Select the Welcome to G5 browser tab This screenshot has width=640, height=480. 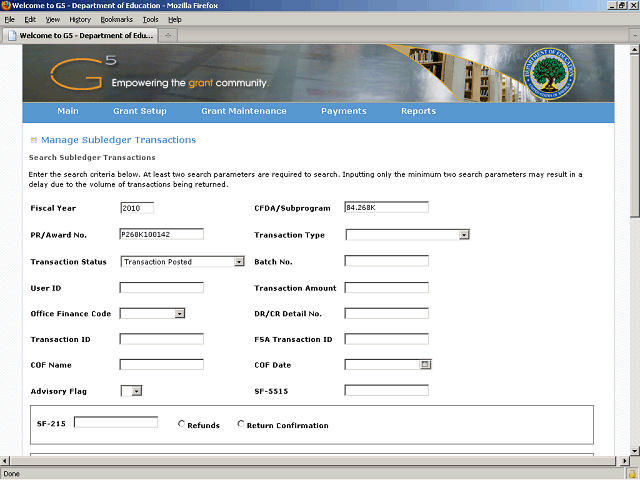(x=80, y=36)
